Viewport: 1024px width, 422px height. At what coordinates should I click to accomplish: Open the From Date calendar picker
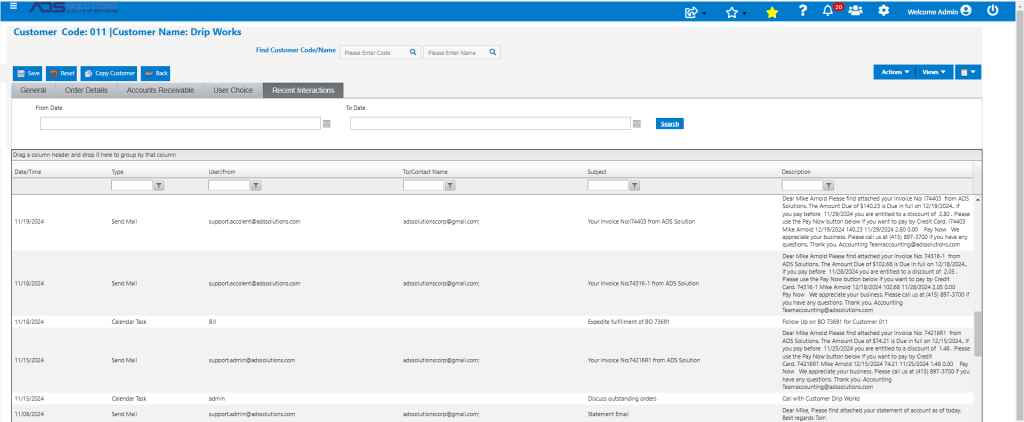(x=327, y=123)
